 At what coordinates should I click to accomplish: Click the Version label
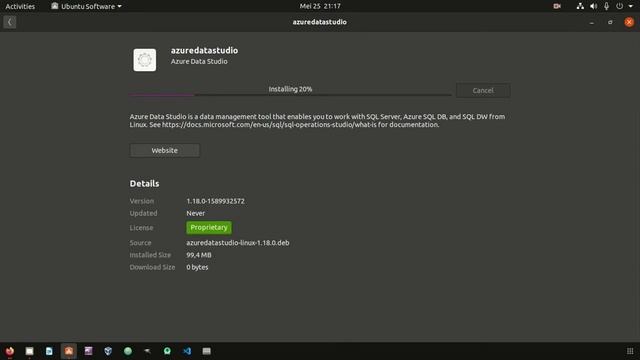142,201
